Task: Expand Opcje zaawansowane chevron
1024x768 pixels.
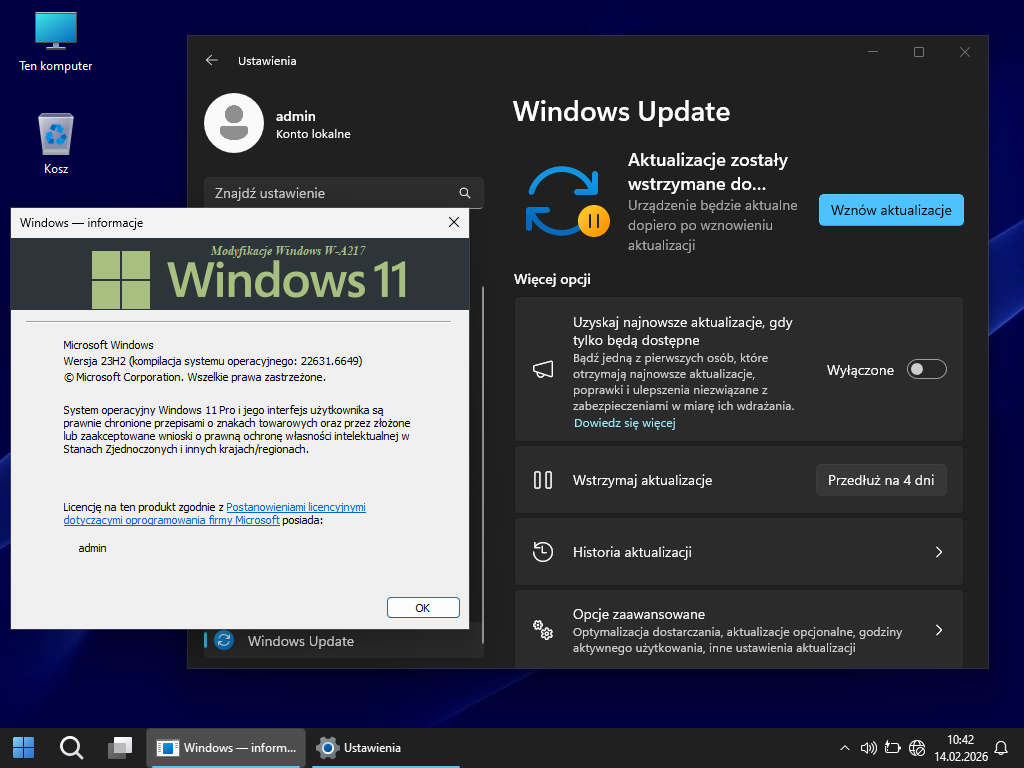Action: point(938,630)
